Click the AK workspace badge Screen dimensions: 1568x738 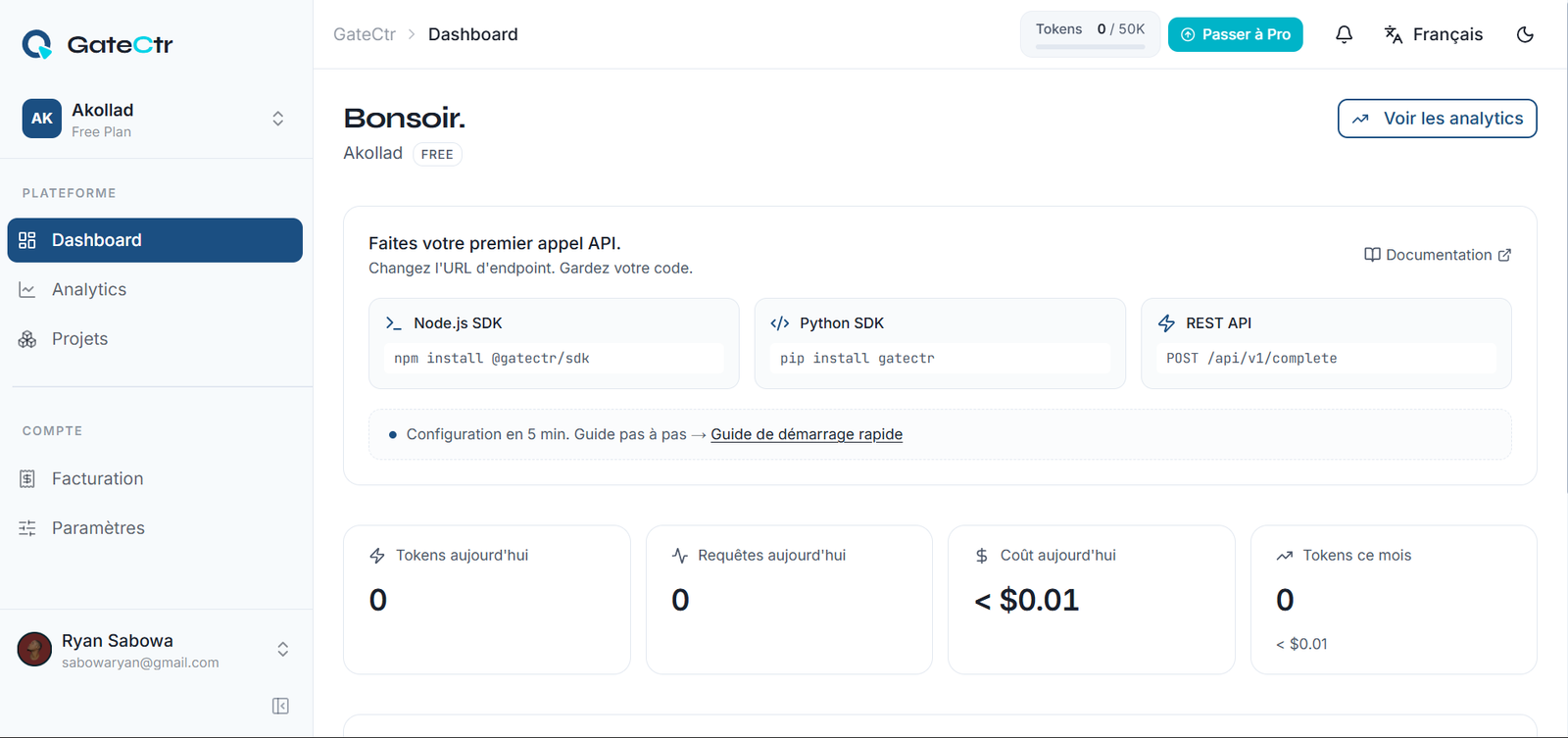click(x=42, y=119)
